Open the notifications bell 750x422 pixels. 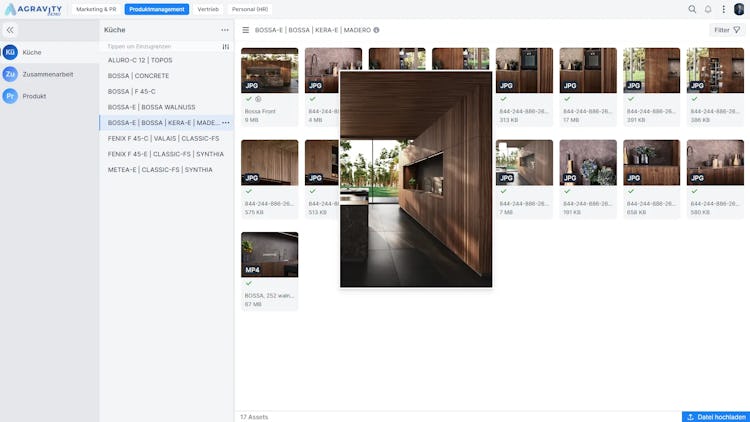click(x=708, y=9)
